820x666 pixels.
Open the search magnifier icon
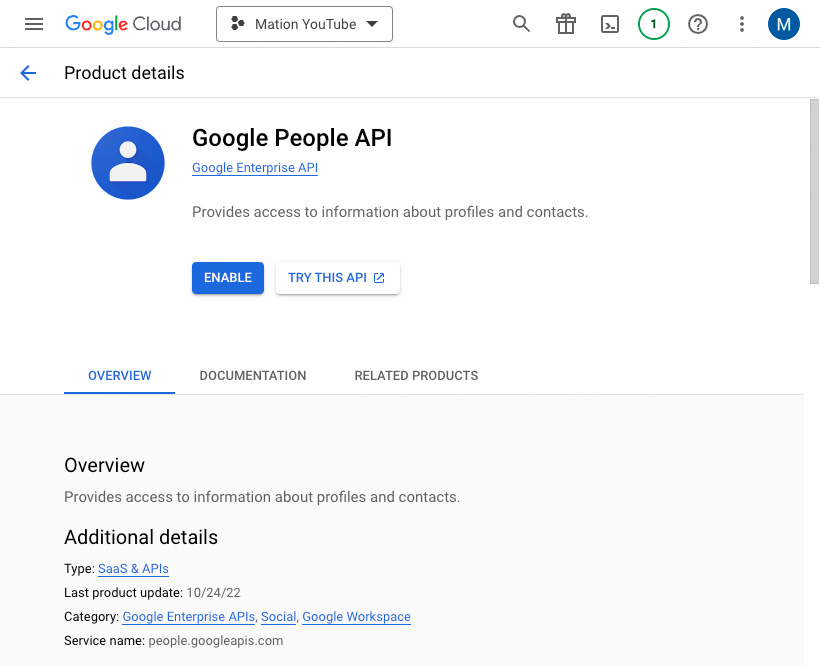click(521, 24)
